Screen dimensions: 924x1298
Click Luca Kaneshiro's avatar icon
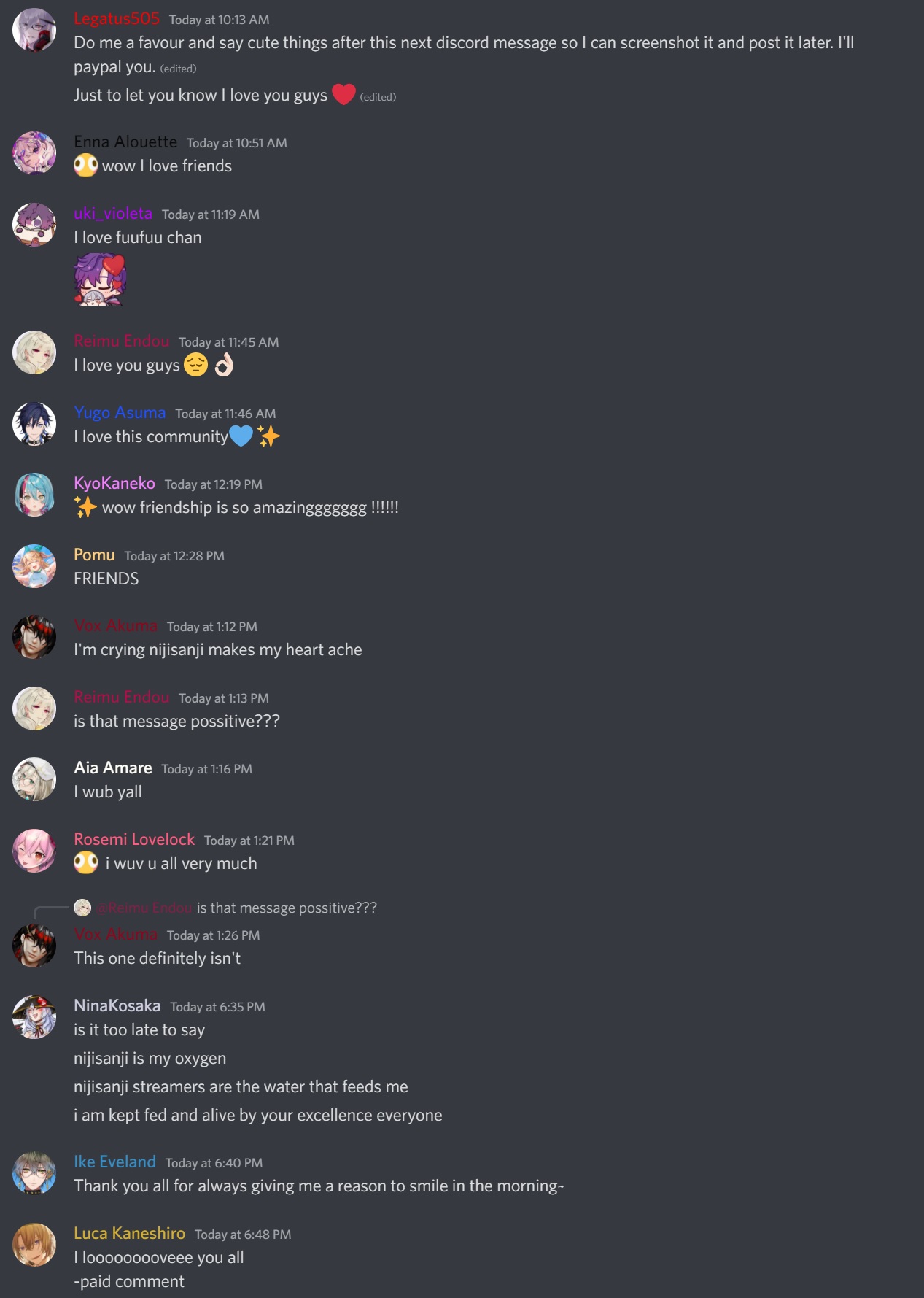[x=34, y=1245]
